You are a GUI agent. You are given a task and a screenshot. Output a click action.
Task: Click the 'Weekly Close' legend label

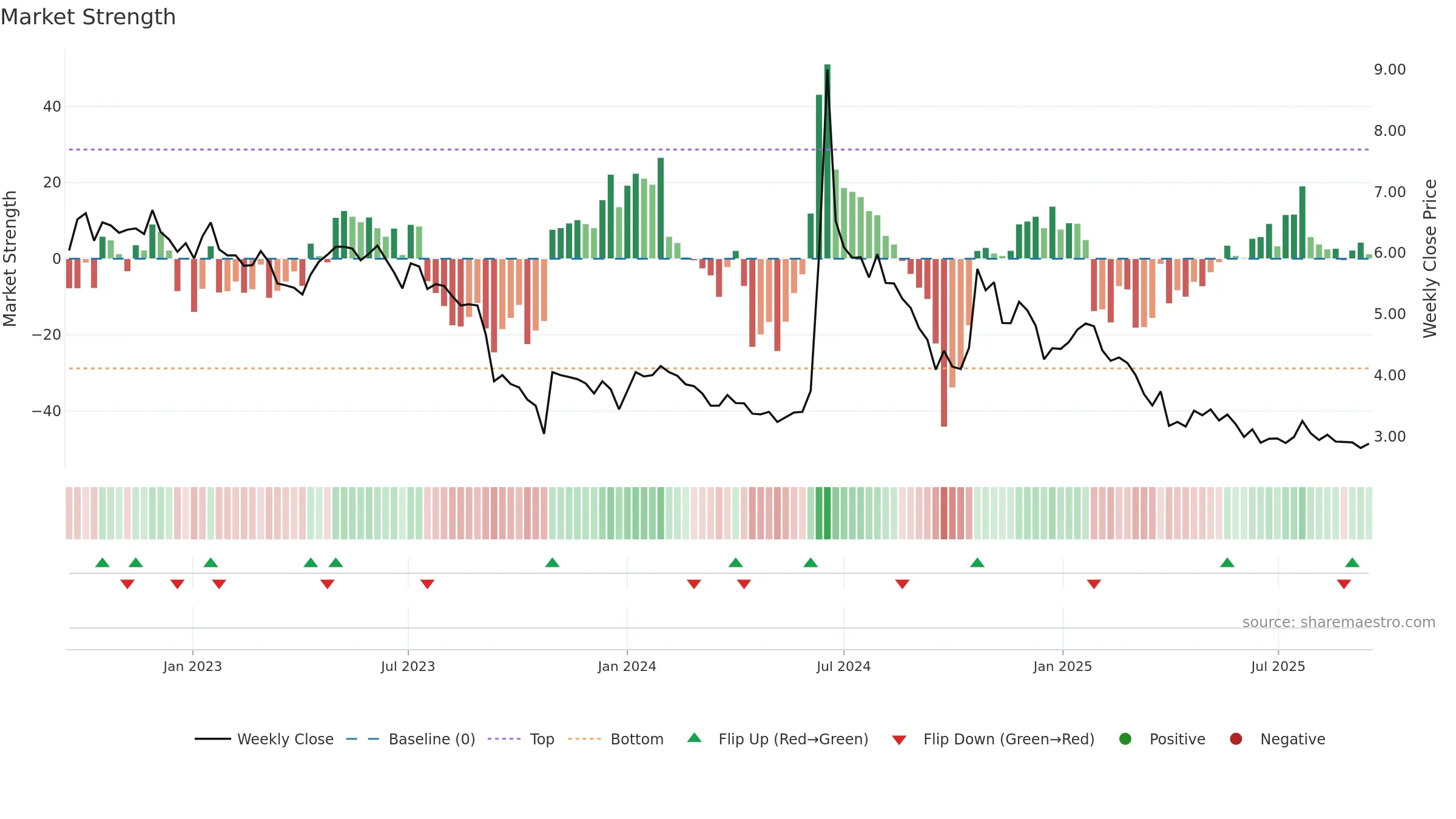(285, 739)
